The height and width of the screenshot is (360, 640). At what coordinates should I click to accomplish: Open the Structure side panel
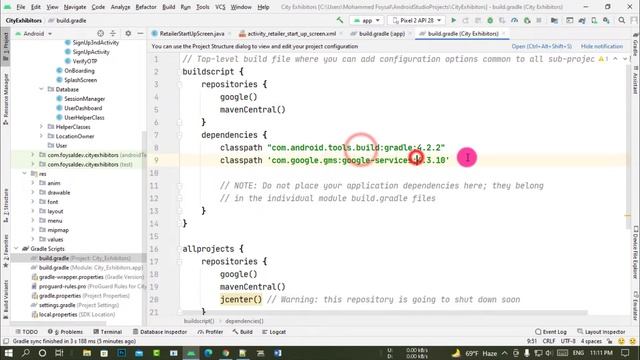[x=5, y=205]
